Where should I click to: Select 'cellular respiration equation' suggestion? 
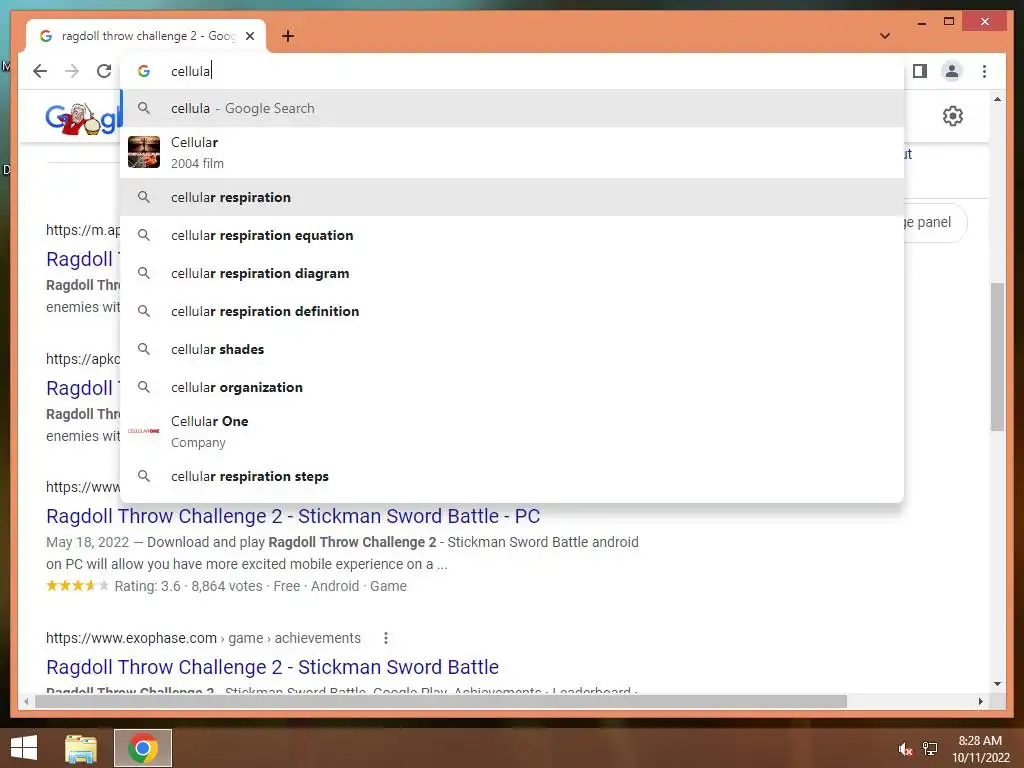(x=512, y=235)
